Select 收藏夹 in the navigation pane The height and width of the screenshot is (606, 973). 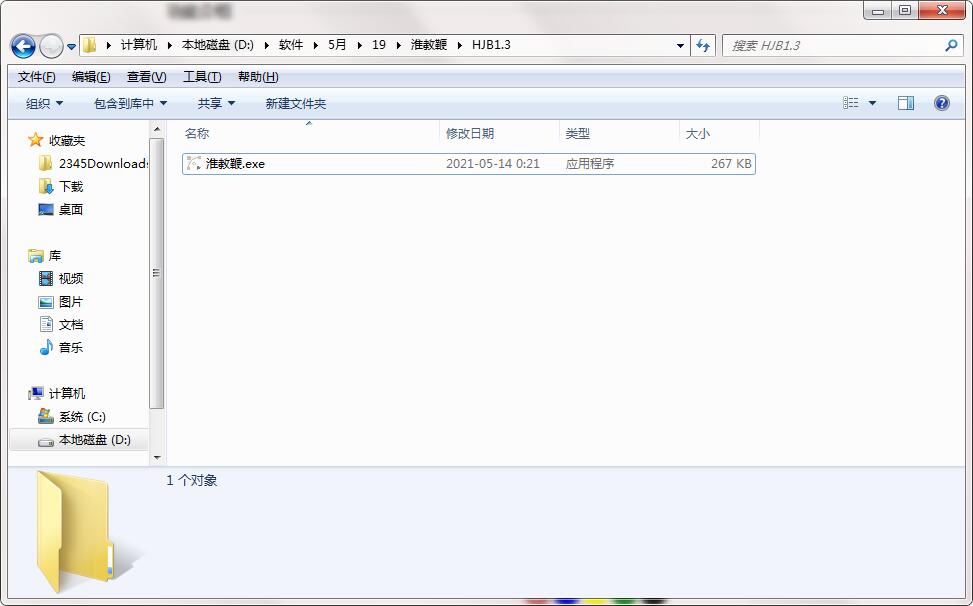(x=67, y=141)
